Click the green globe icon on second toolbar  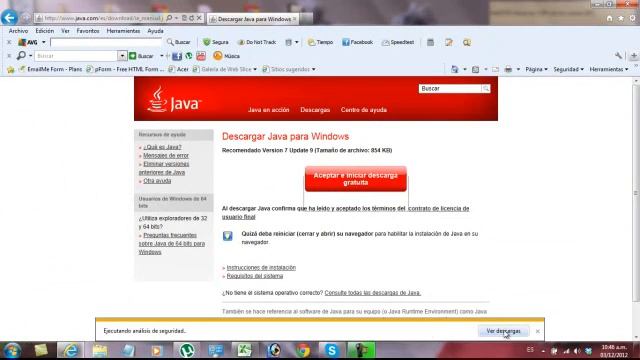189,56
